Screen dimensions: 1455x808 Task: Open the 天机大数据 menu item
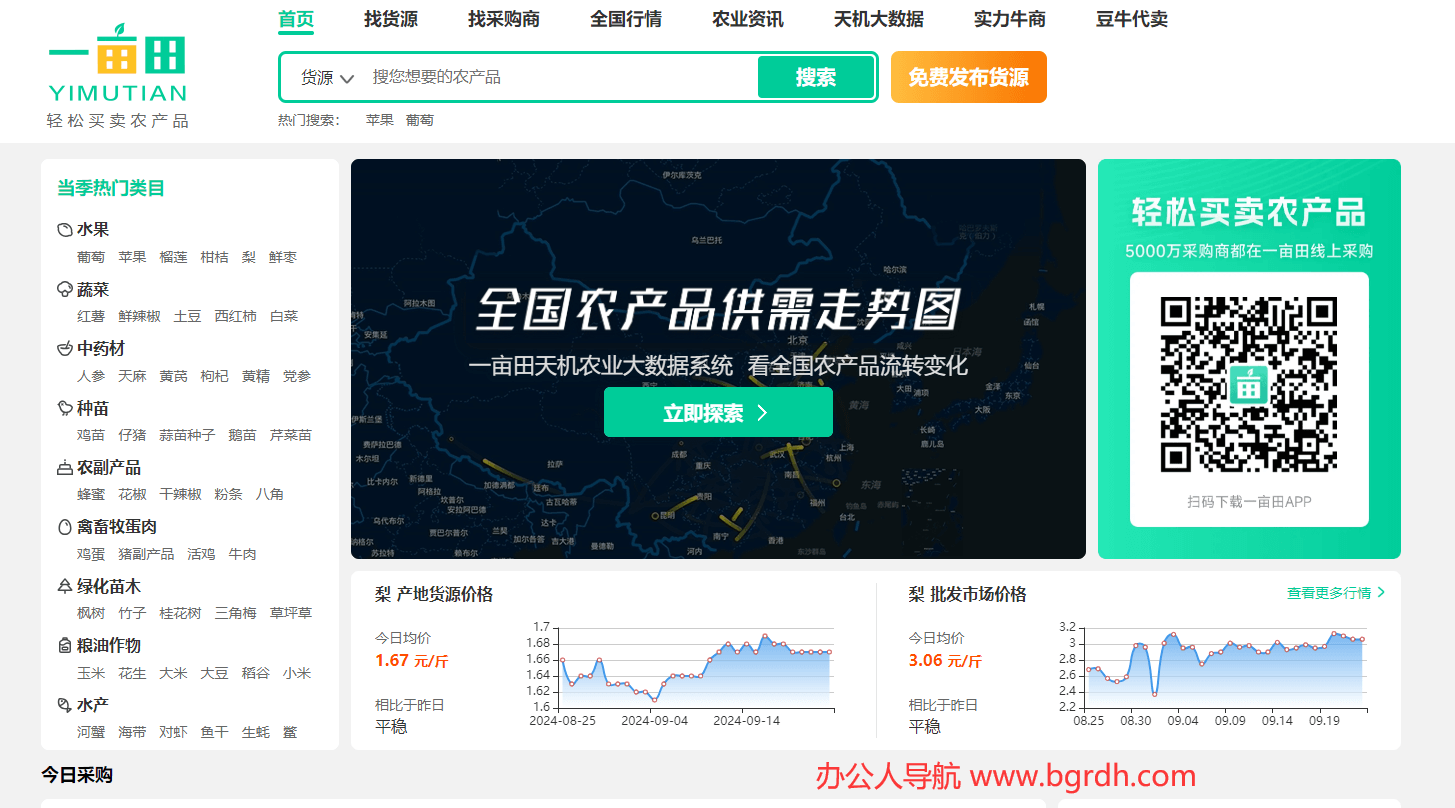878,19
